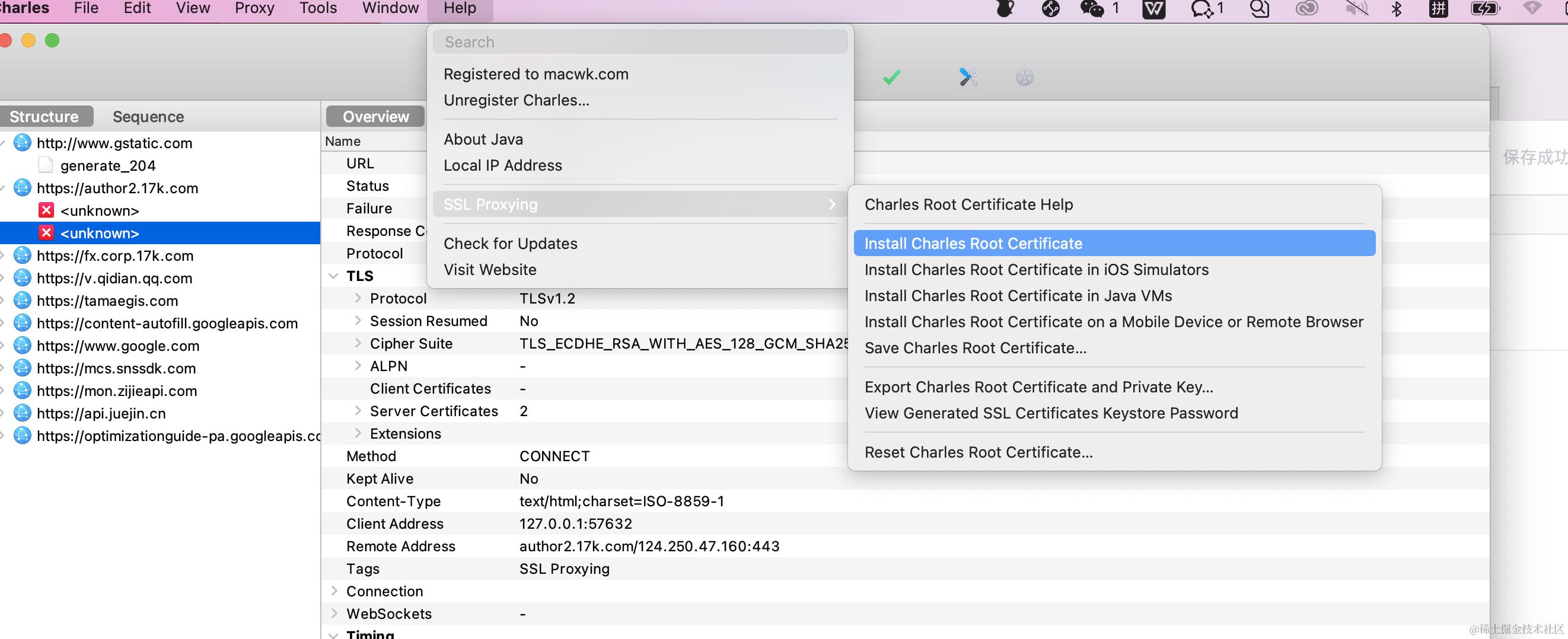The image size is (1568, 639).
Task: Click the Pinyin input method icon
Action: pos(1438,8)
